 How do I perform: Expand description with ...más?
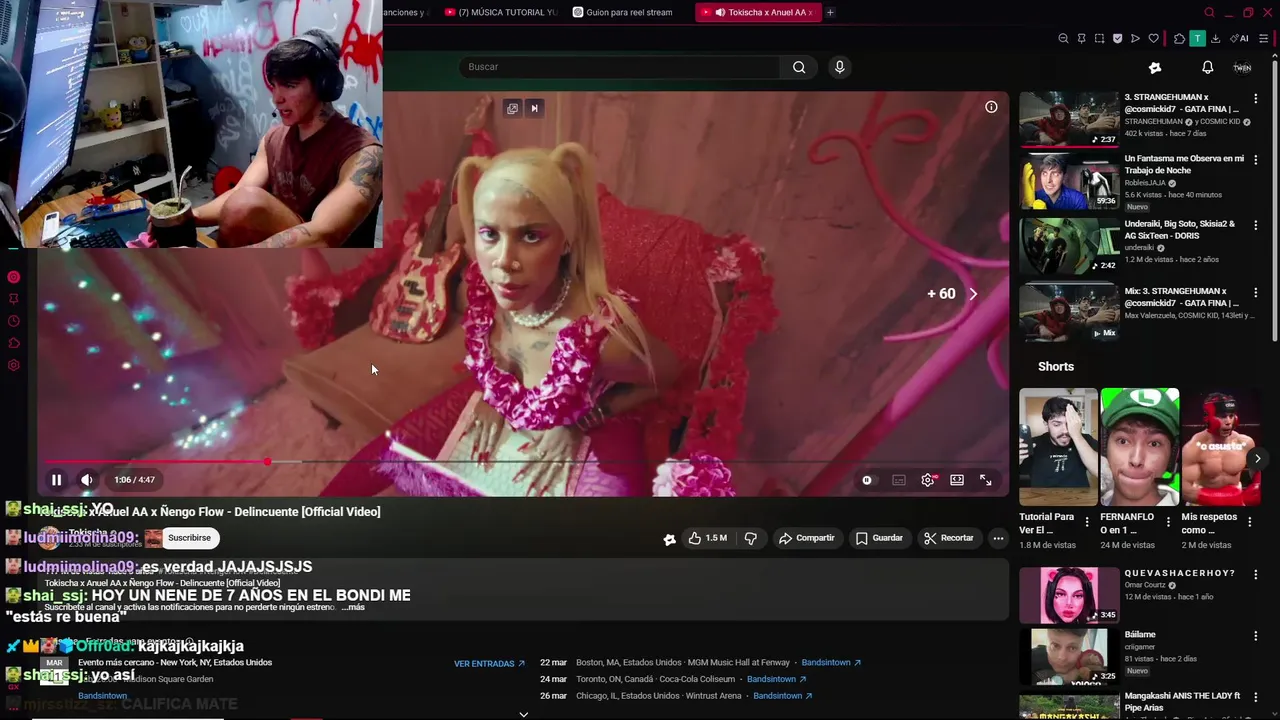click(x=353, y=607)
